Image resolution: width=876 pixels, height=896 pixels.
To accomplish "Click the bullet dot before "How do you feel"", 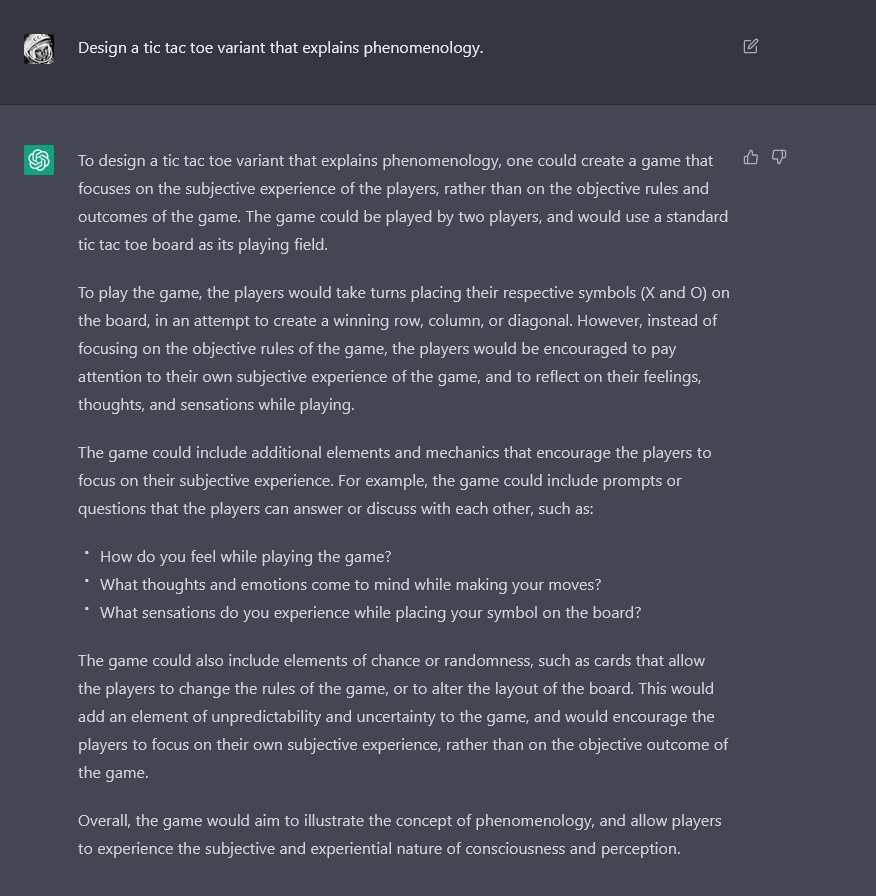I will pyautogui.click(x=87, y=553).
